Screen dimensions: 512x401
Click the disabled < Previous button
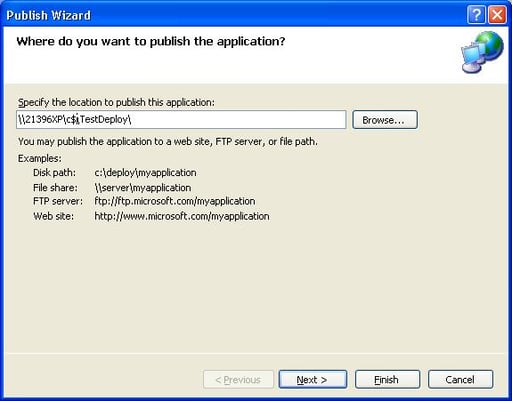click(238, 379)
